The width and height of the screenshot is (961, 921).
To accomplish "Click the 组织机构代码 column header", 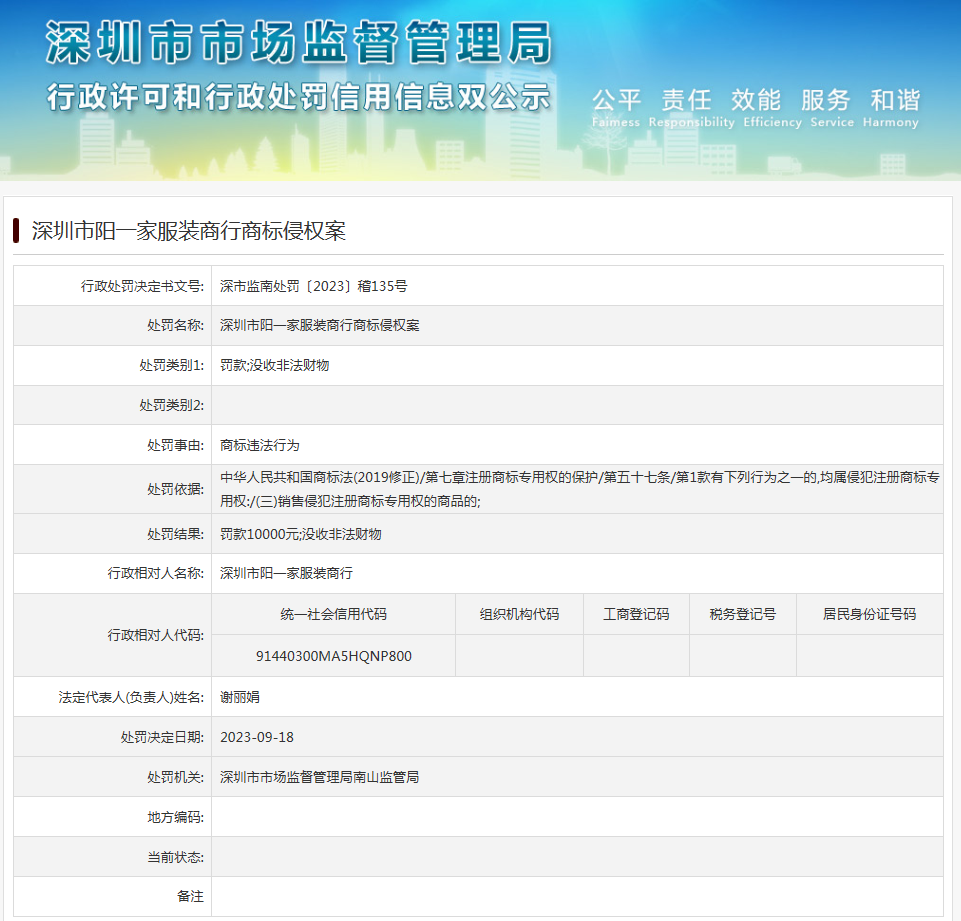I will pos(519,614).
